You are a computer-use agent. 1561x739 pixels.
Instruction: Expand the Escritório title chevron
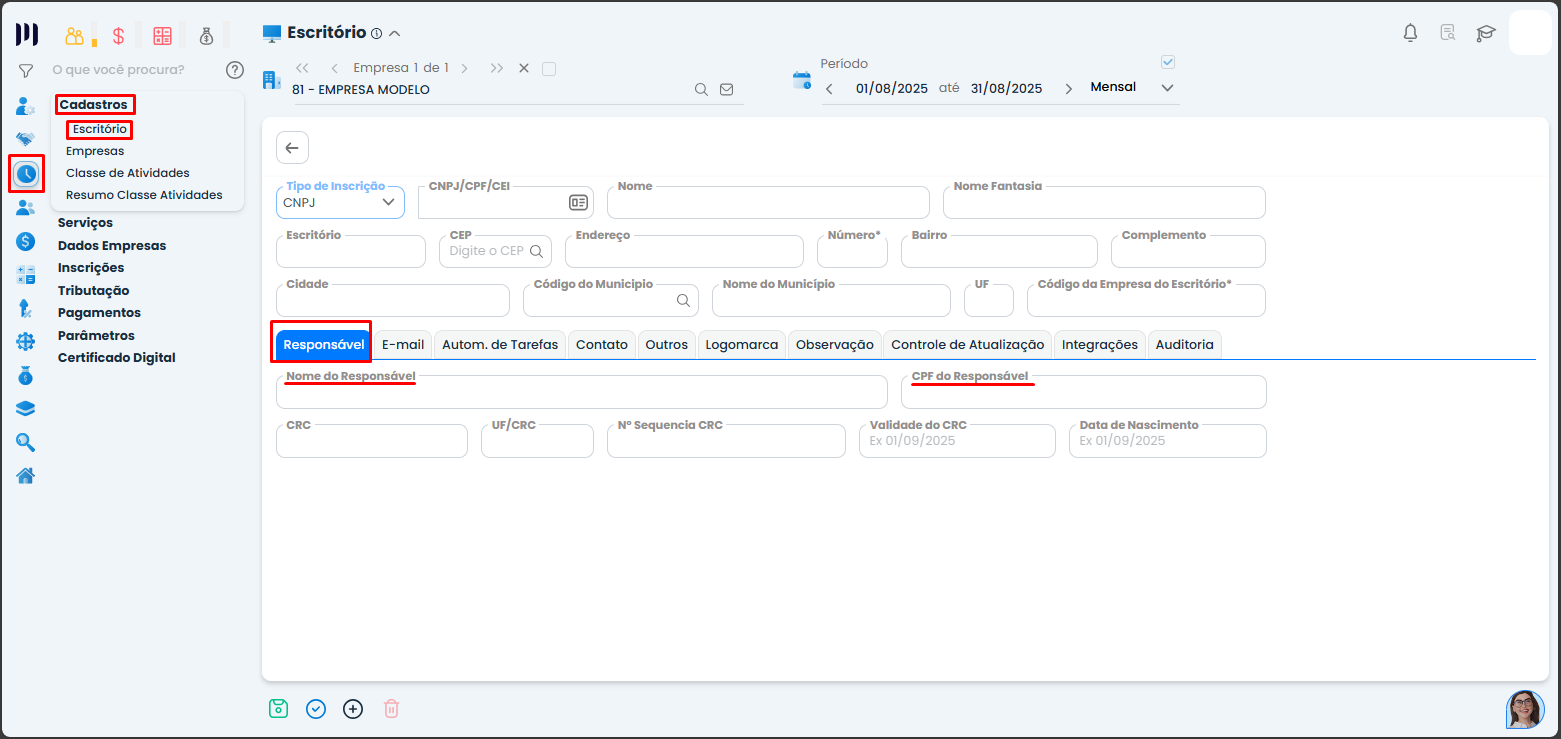click(395, 33)
